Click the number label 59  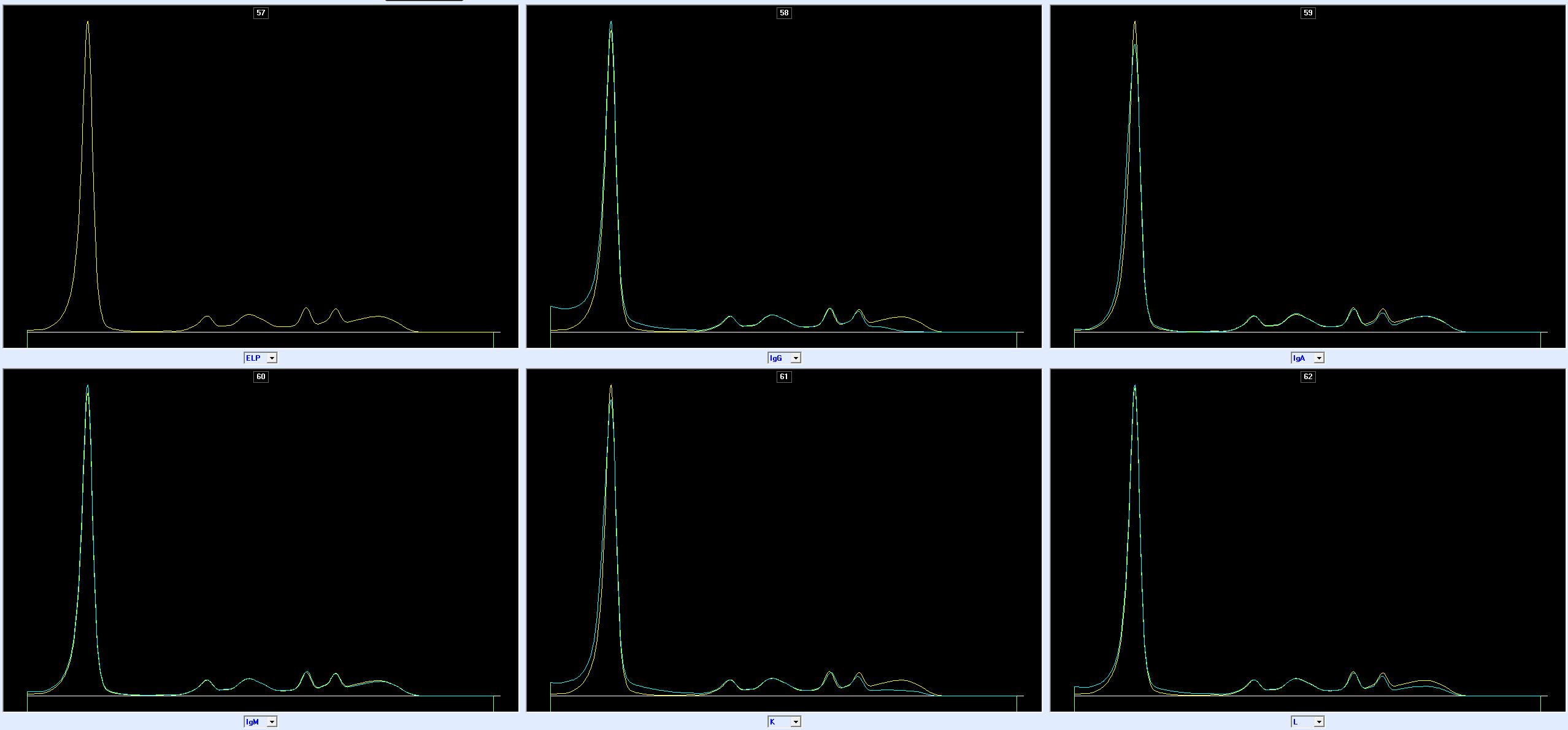(x=1308, y=13)
